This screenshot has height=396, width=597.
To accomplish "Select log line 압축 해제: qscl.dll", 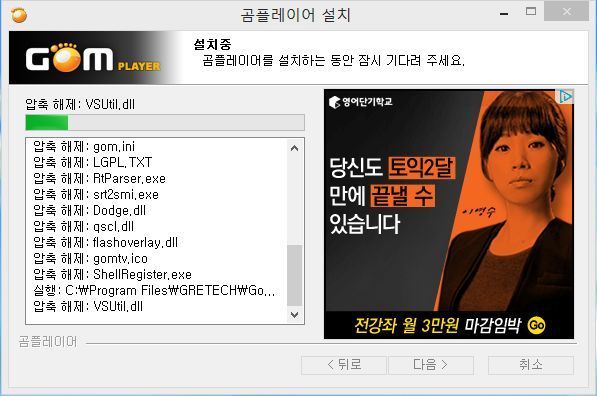I will (83, 227).
